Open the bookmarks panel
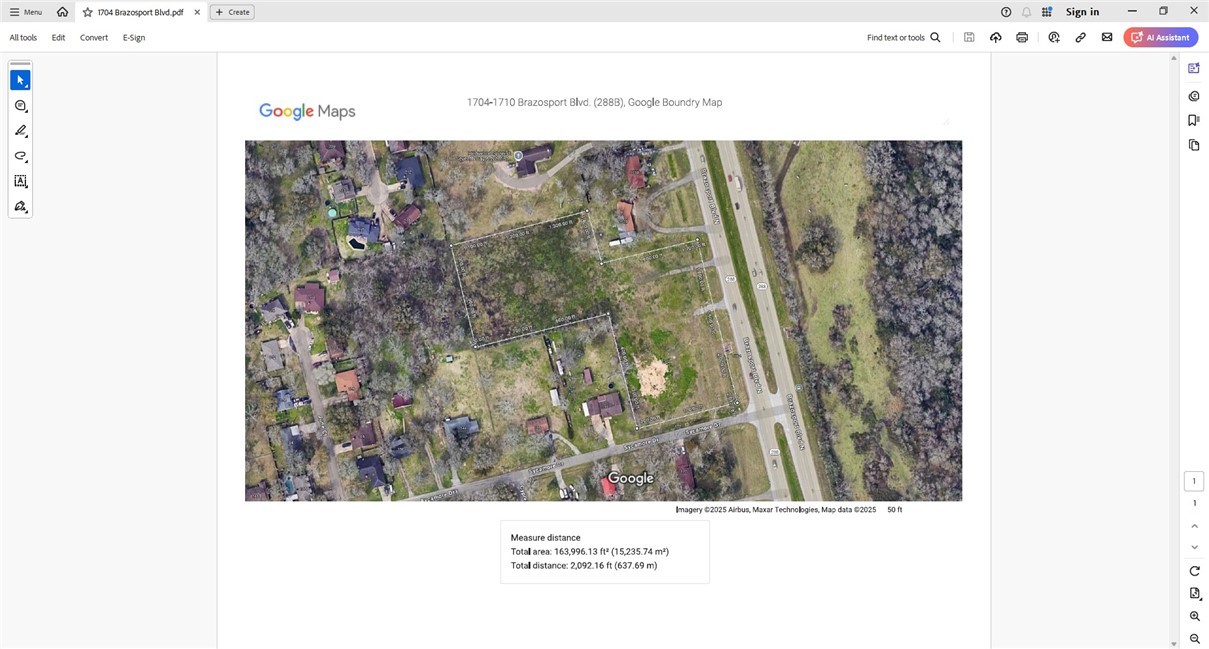The height and width of the screenshot is (649, 1209). pos(1194,120)
